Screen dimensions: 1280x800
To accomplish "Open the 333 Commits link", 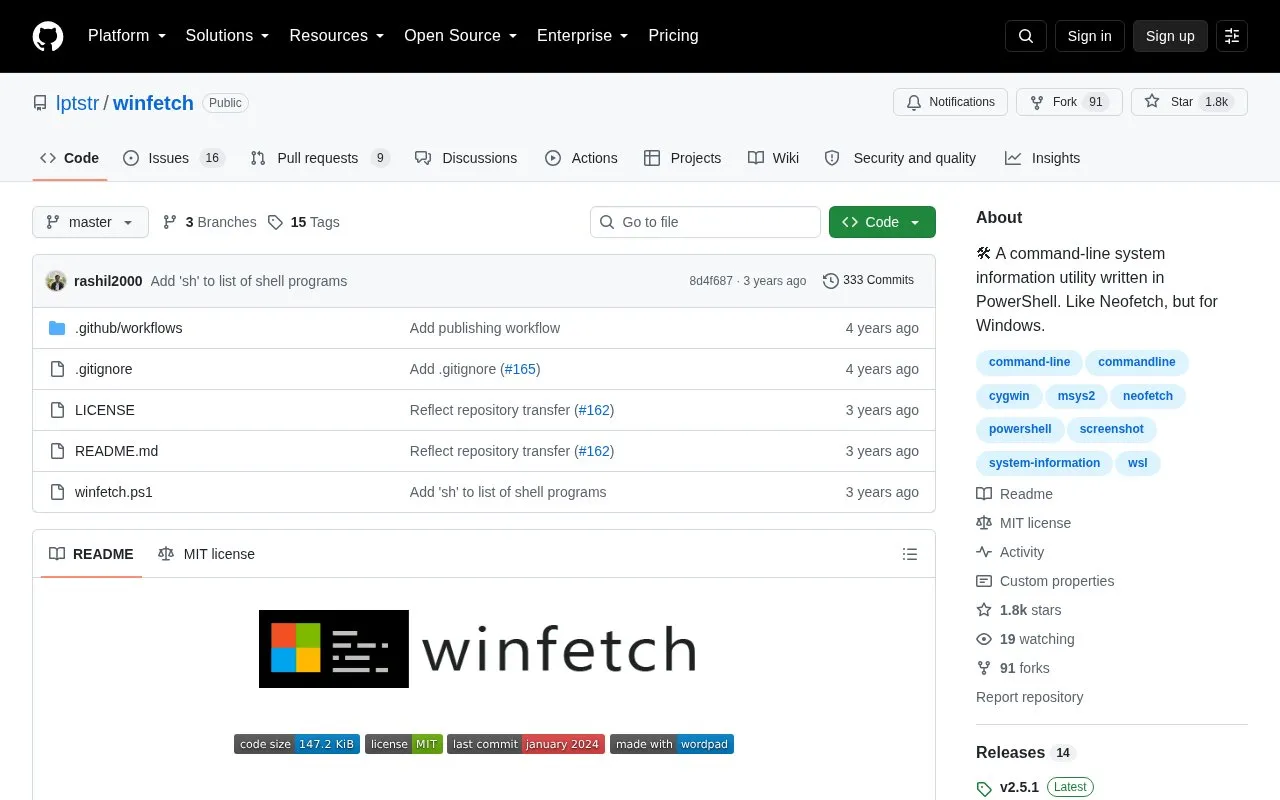I will (868, 281).
